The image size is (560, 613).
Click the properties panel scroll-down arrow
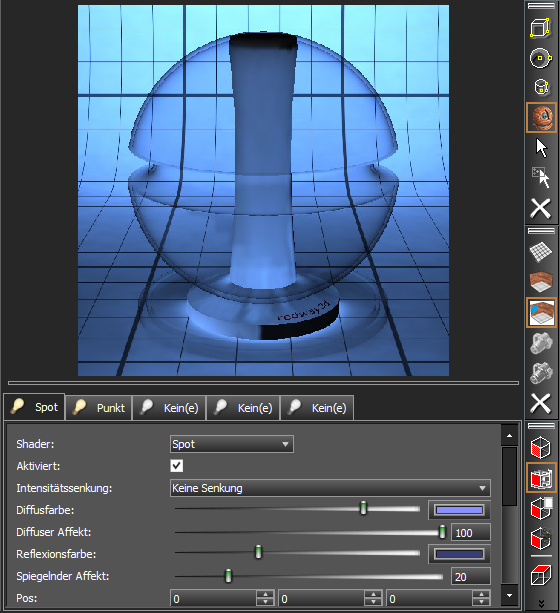tap(510, 595)
